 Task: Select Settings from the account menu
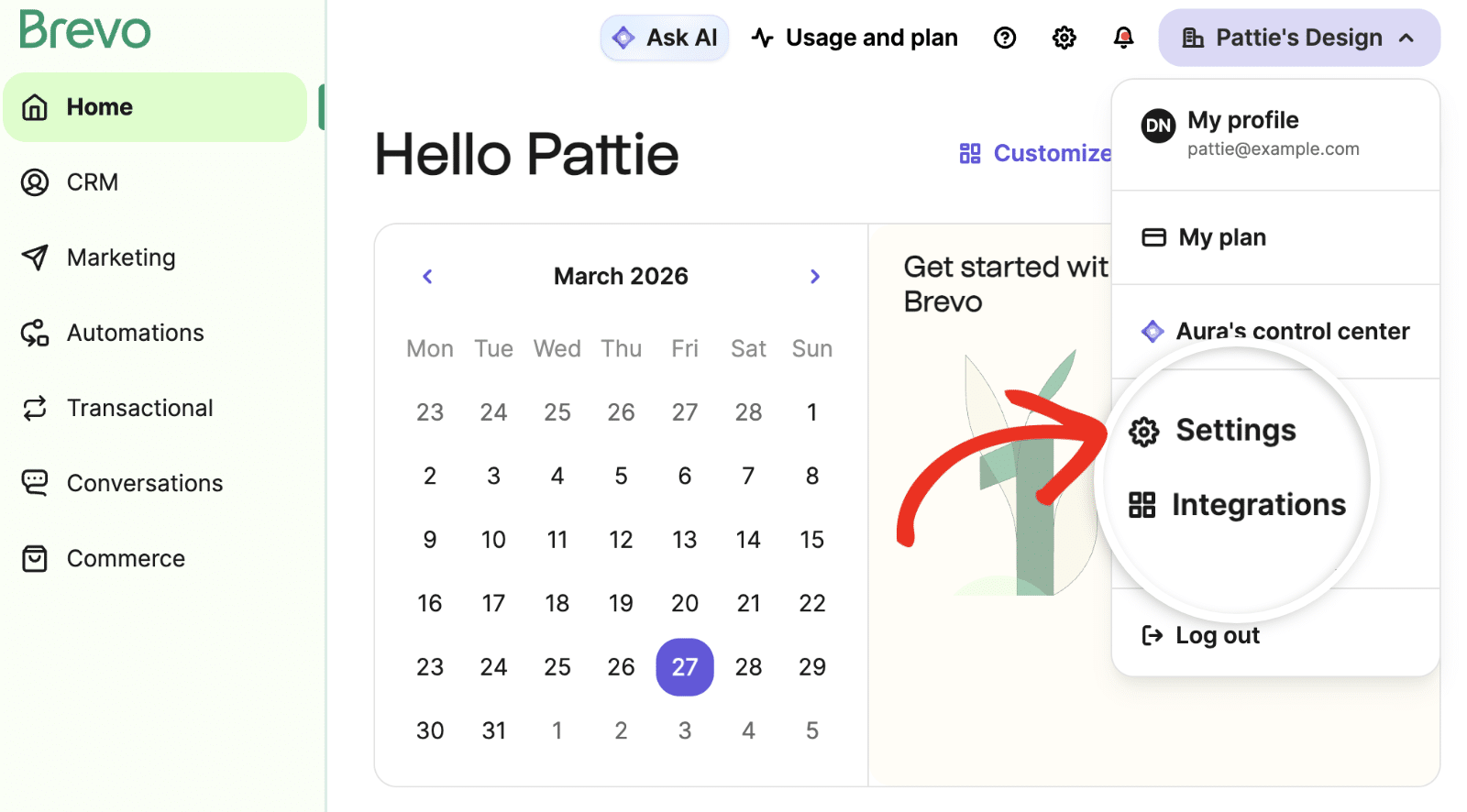pos(1234,431)
